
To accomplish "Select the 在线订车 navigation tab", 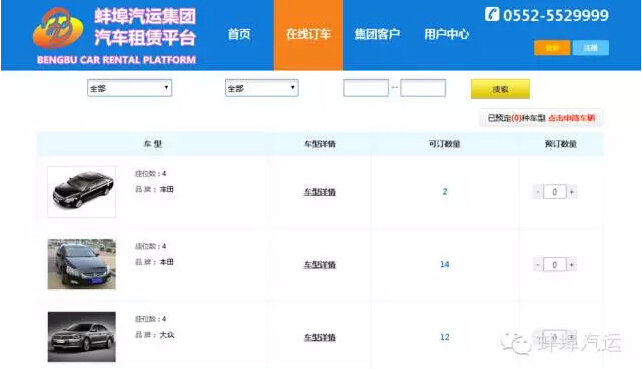I will point(308,34).
